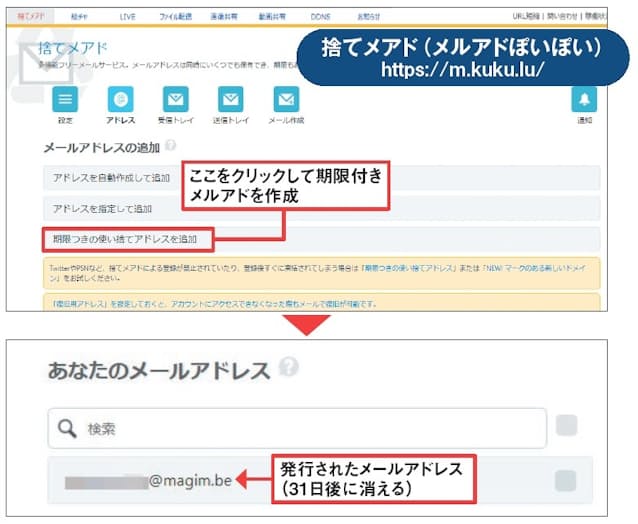Image resolution: width=638 pixels, height=524 pixels.
Task: Open the お知らせ tab
Action: [369, 17]
